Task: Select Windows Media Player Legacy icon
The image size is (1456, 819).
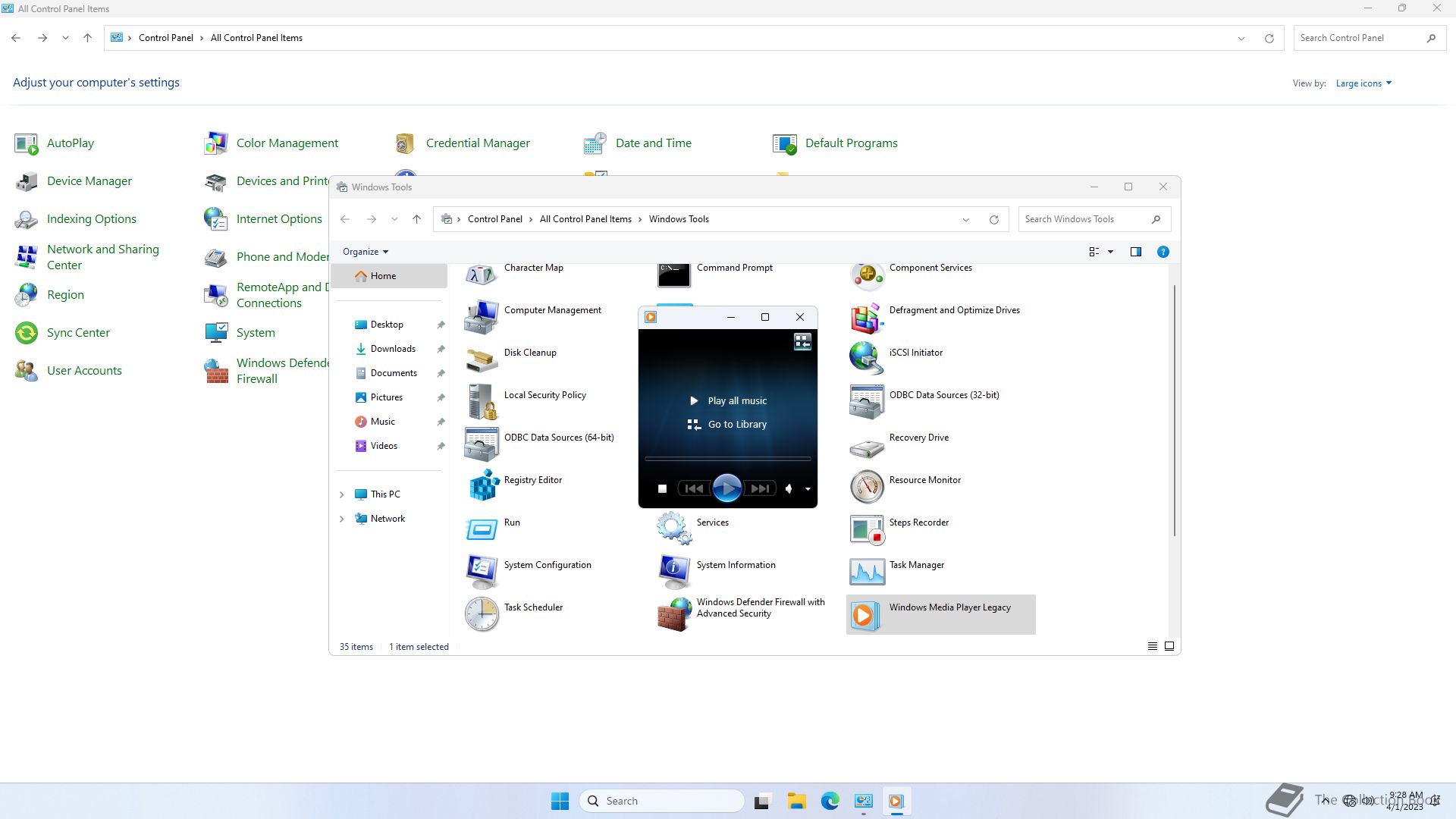Action: [867, 615]
